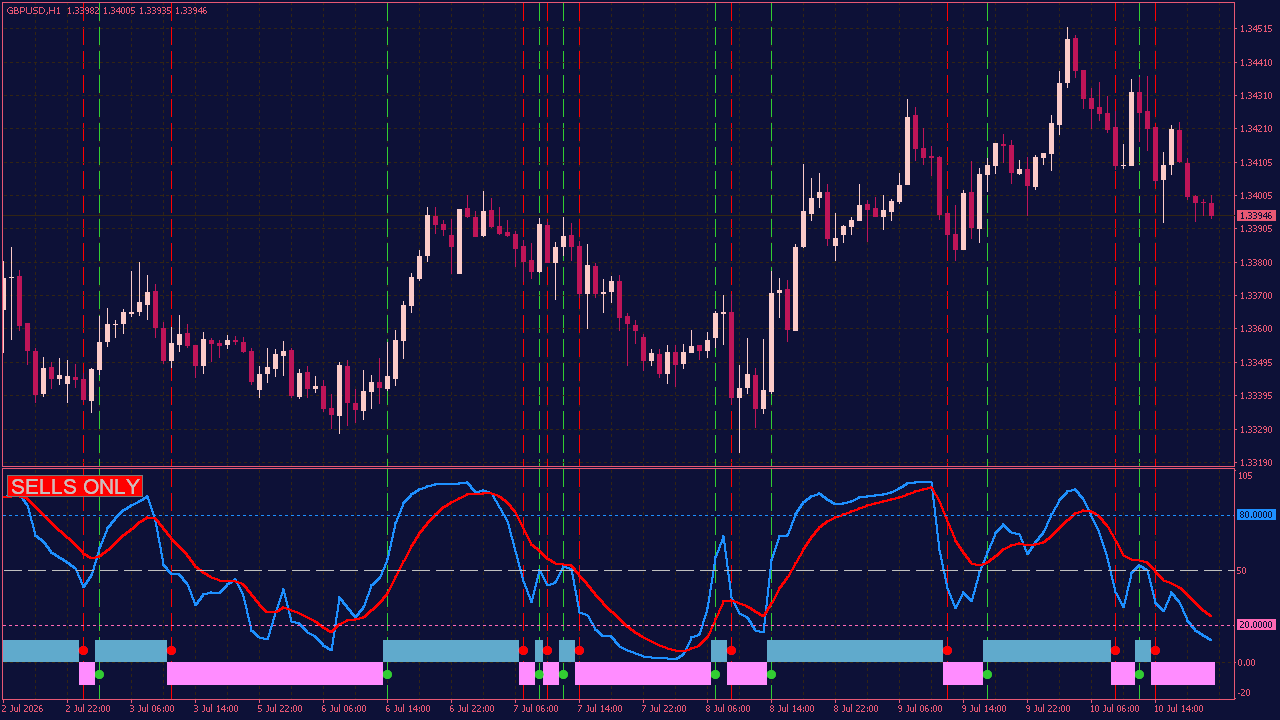Click the 9 Jul 22:00 time label

click(x=1048, y=708)
